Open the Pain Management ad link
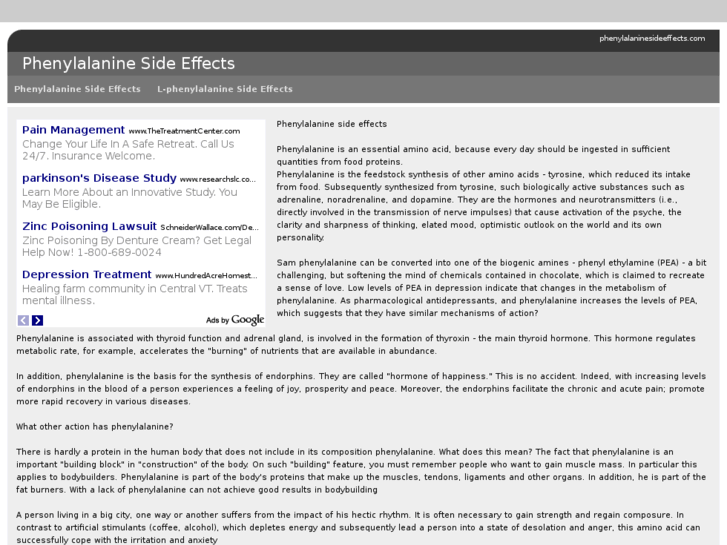This screenshot has width=727, height=545. pos(73,130)
